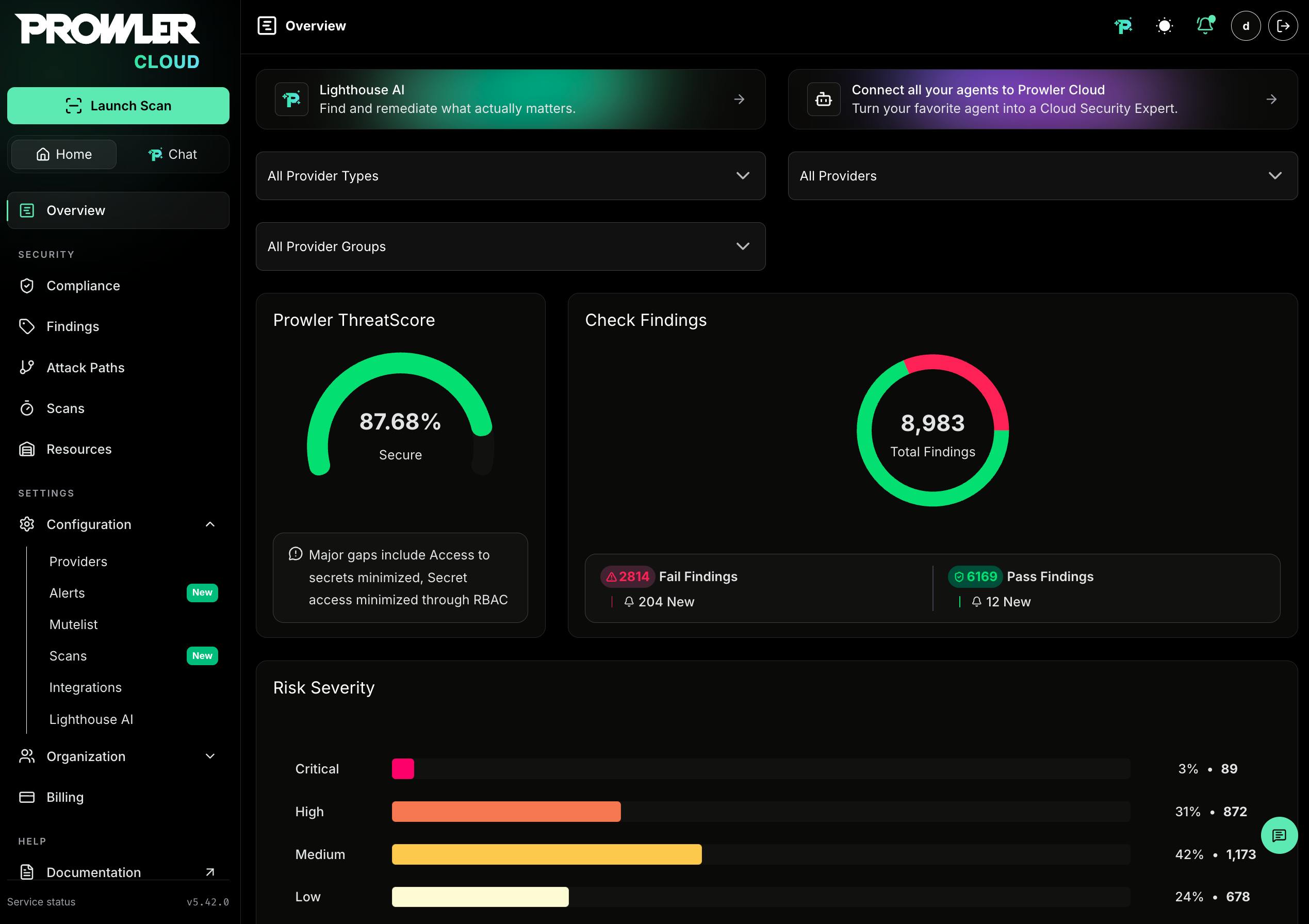Open user profile avatar 'd'

(1246, 26)
